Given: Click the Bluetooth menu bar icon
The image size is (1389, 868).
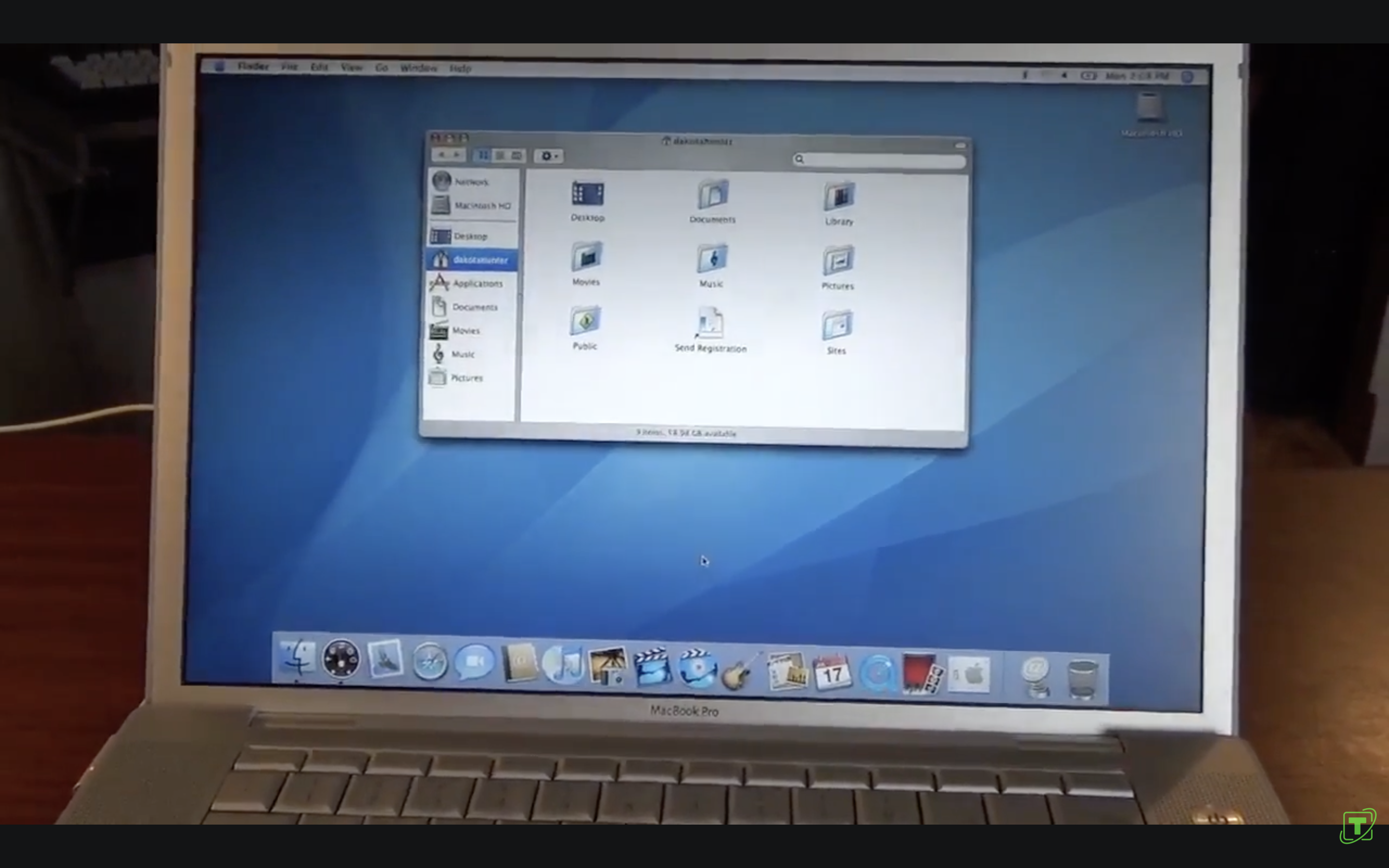Looking at the screenshot, I should 1024,75.
